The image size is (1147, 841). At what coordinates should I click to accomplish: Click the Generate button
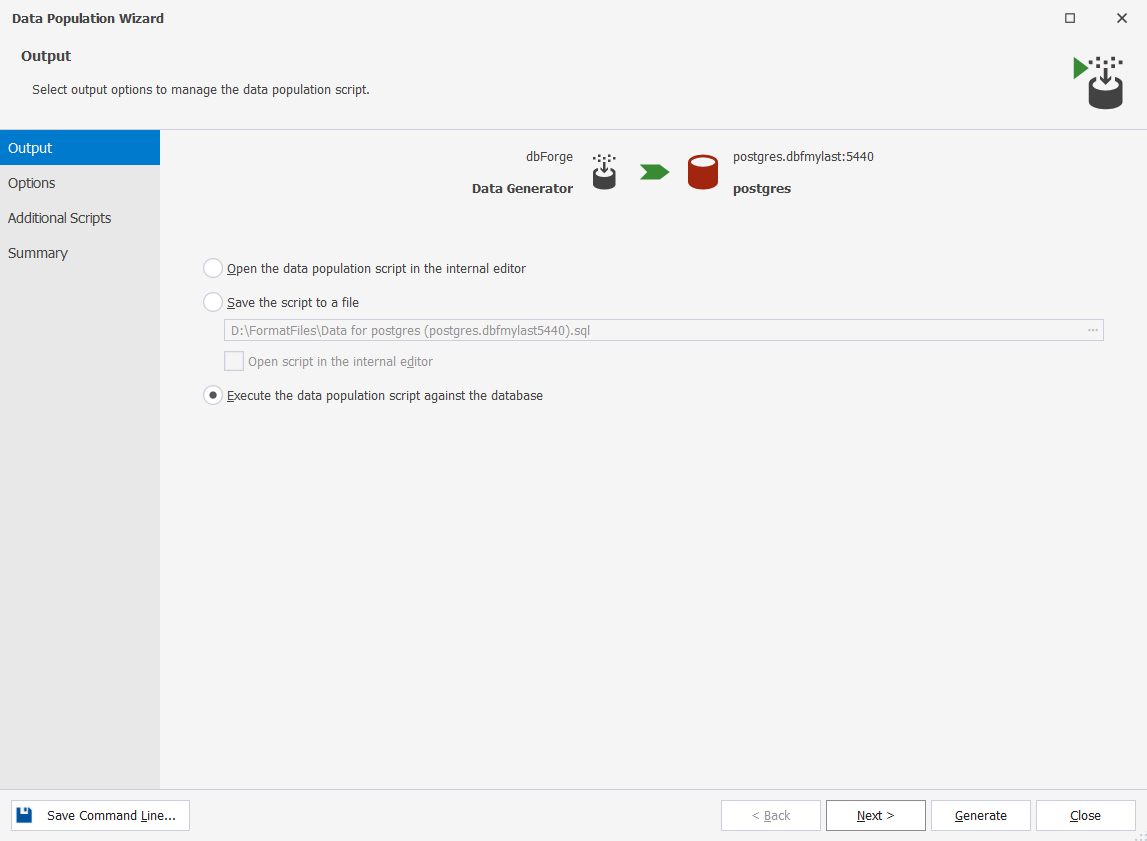coord(981,815)
